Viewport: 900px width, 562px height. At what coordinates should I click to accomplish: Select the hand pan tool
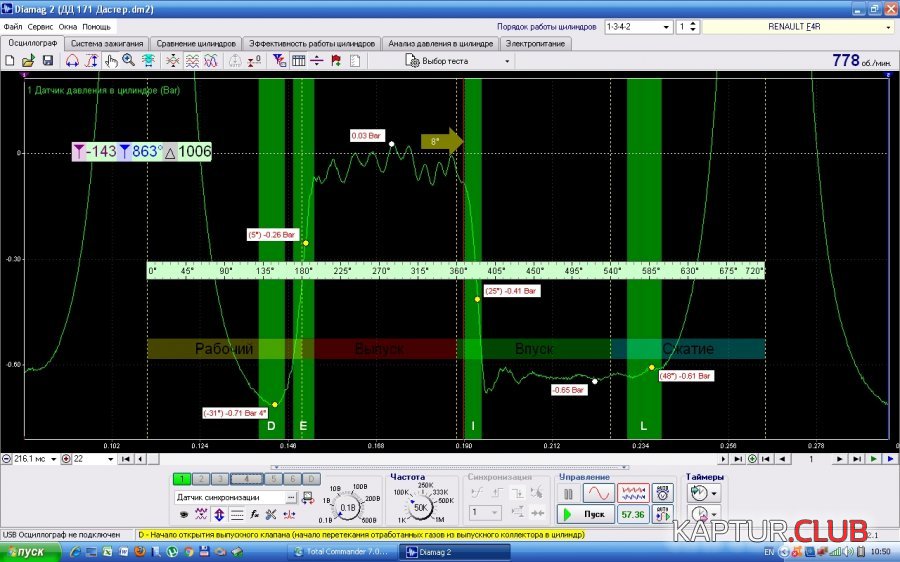point(111,60)
